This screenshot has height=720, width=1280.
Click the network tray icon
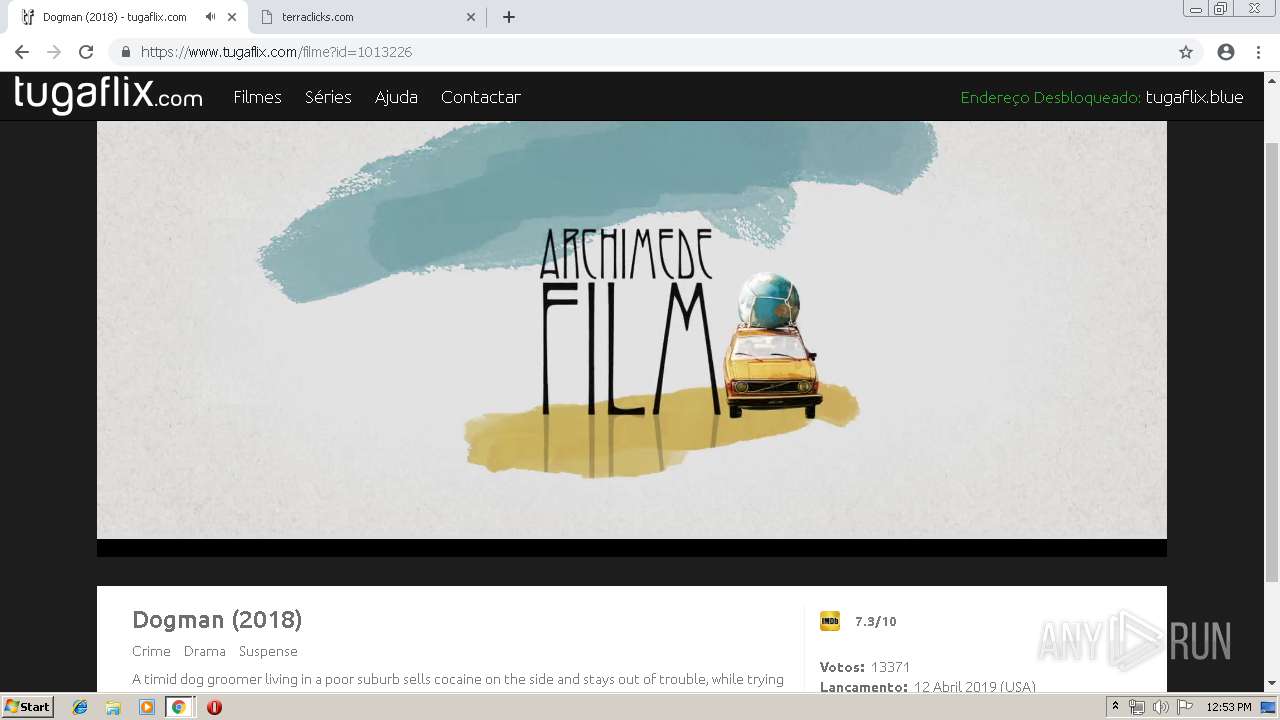[1137, 707]
